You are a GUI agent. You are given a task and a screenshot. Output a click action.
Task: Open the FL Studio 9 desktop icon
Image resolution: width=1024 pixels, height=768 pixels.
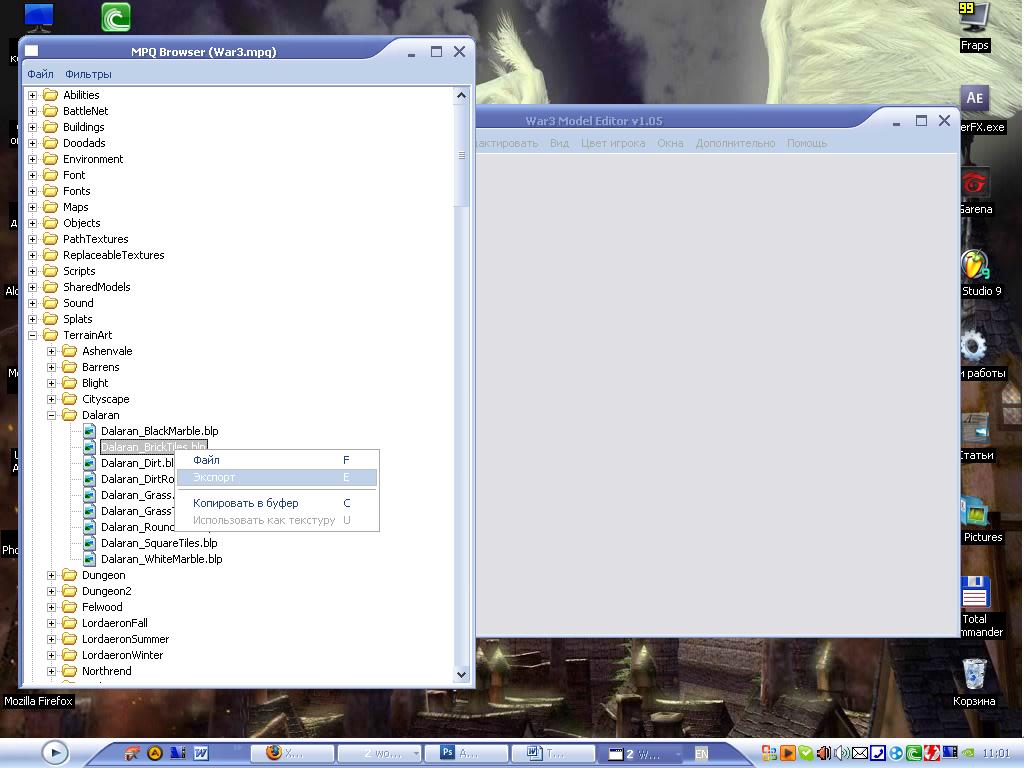(x=975, y=266)
